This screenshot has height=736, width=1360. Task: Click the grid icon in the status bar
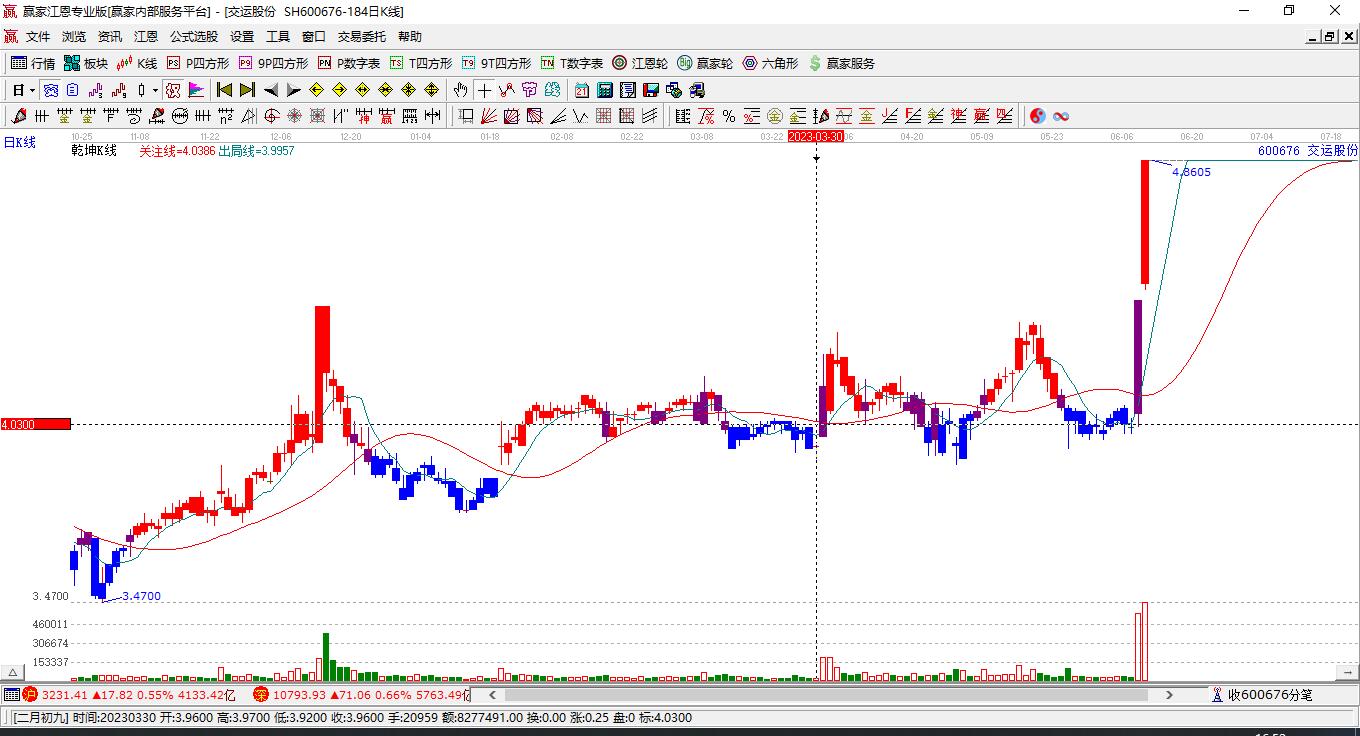pos(11,695)
